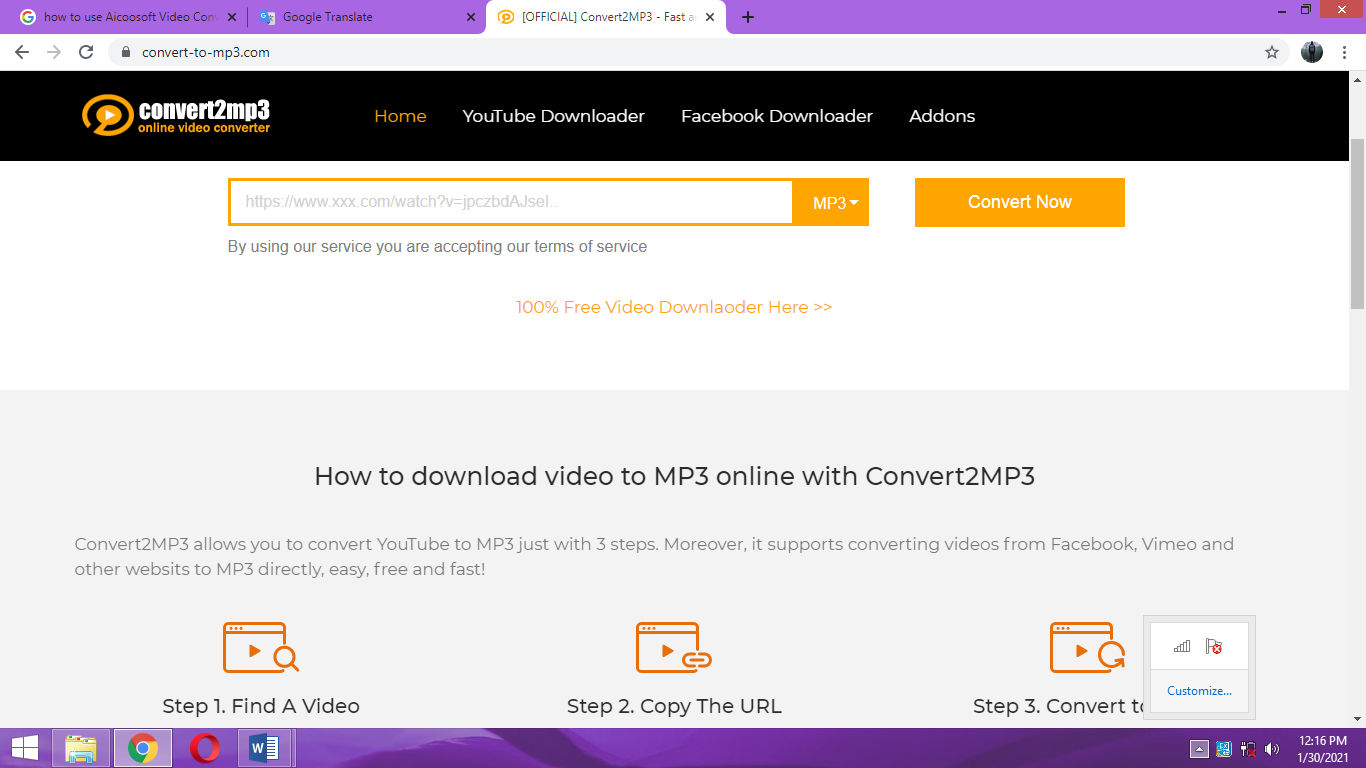
Task: Close the Google Translate tab
Action: [x=471, y=17]
